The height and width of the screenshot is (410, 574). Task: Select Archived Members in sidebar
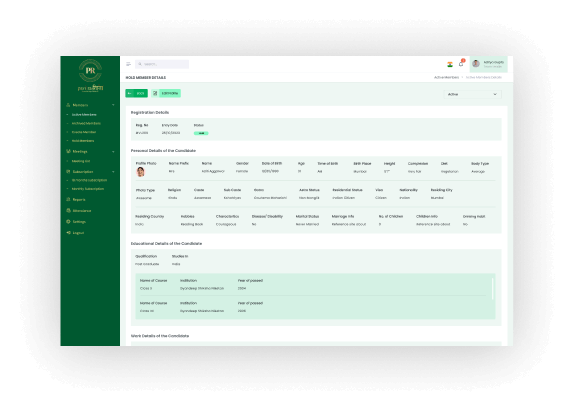click(86, 123)
